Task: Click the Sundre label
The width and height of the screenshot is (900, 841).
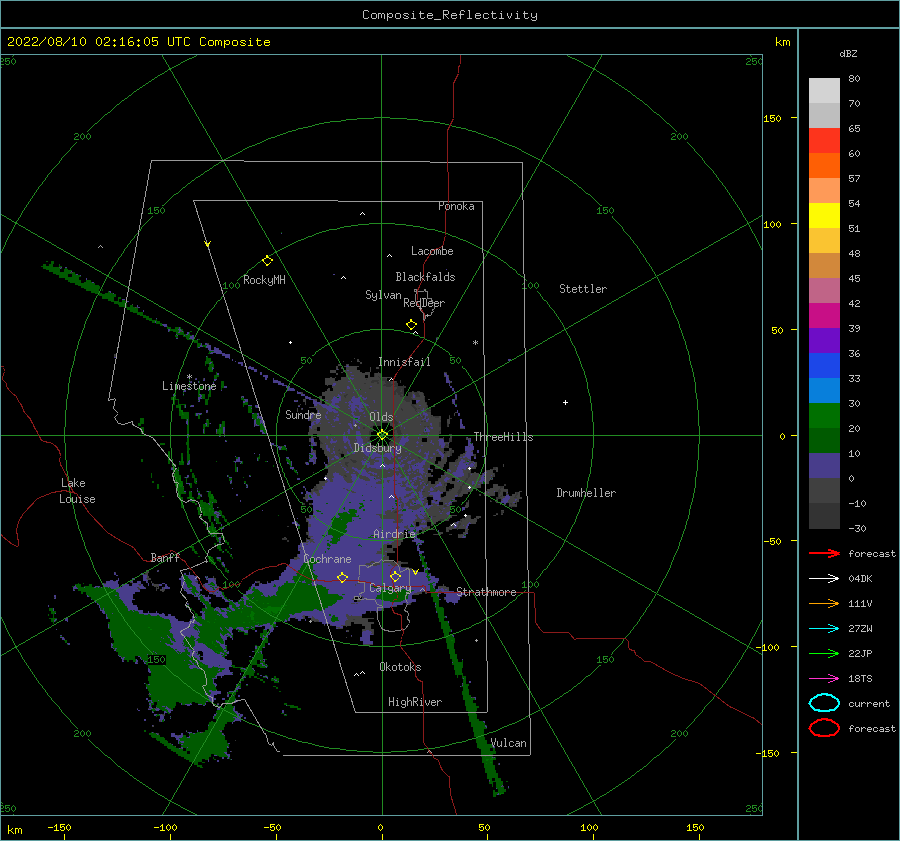Action: pos(303,414)
